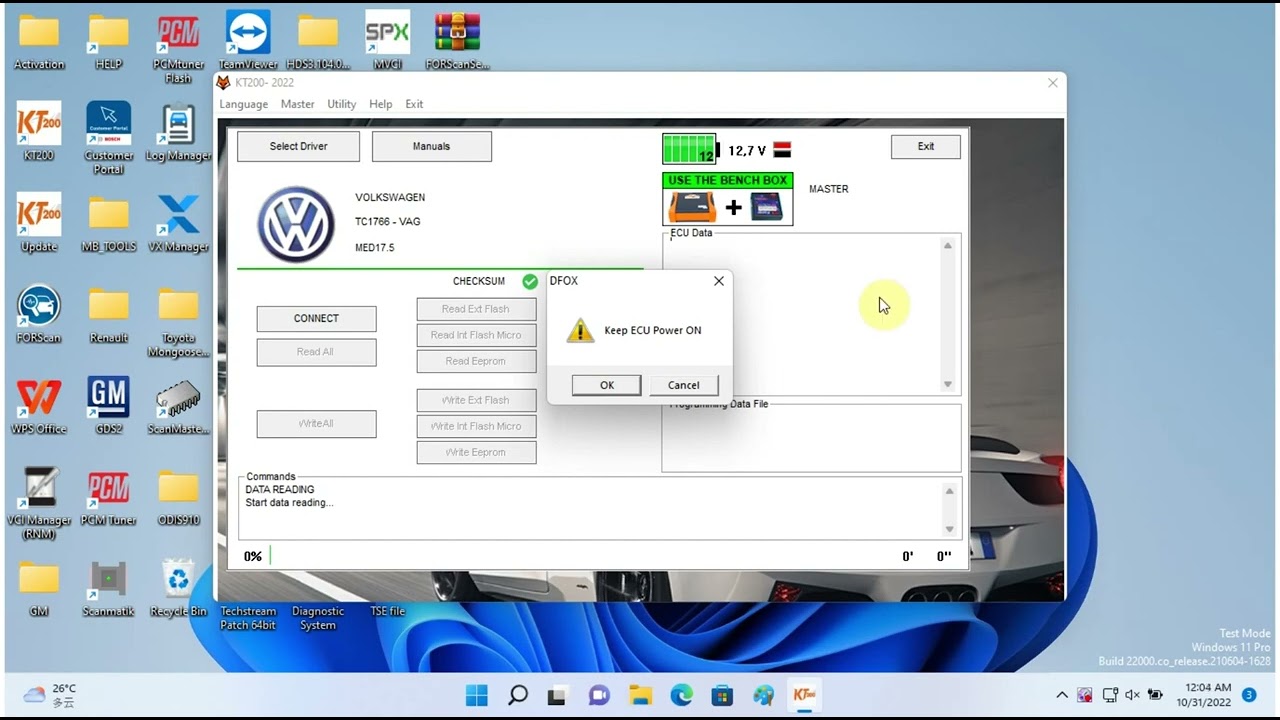Click the Select Driver button
This screenshot has width=1280, height=720.
298,146
